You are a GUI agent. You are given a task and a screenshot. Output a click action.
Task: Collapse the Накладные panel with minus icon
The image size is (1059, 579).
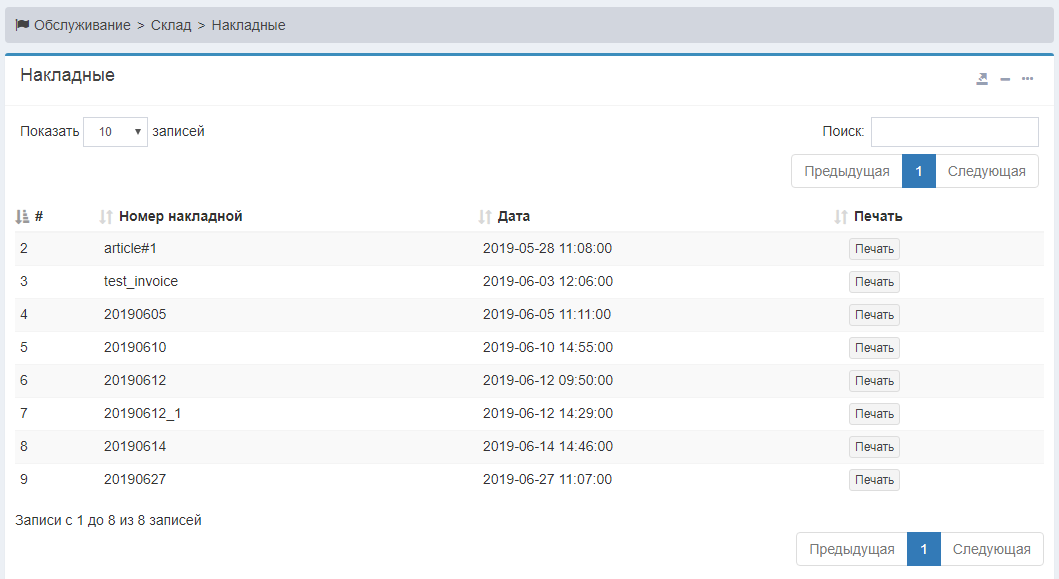1005,79
